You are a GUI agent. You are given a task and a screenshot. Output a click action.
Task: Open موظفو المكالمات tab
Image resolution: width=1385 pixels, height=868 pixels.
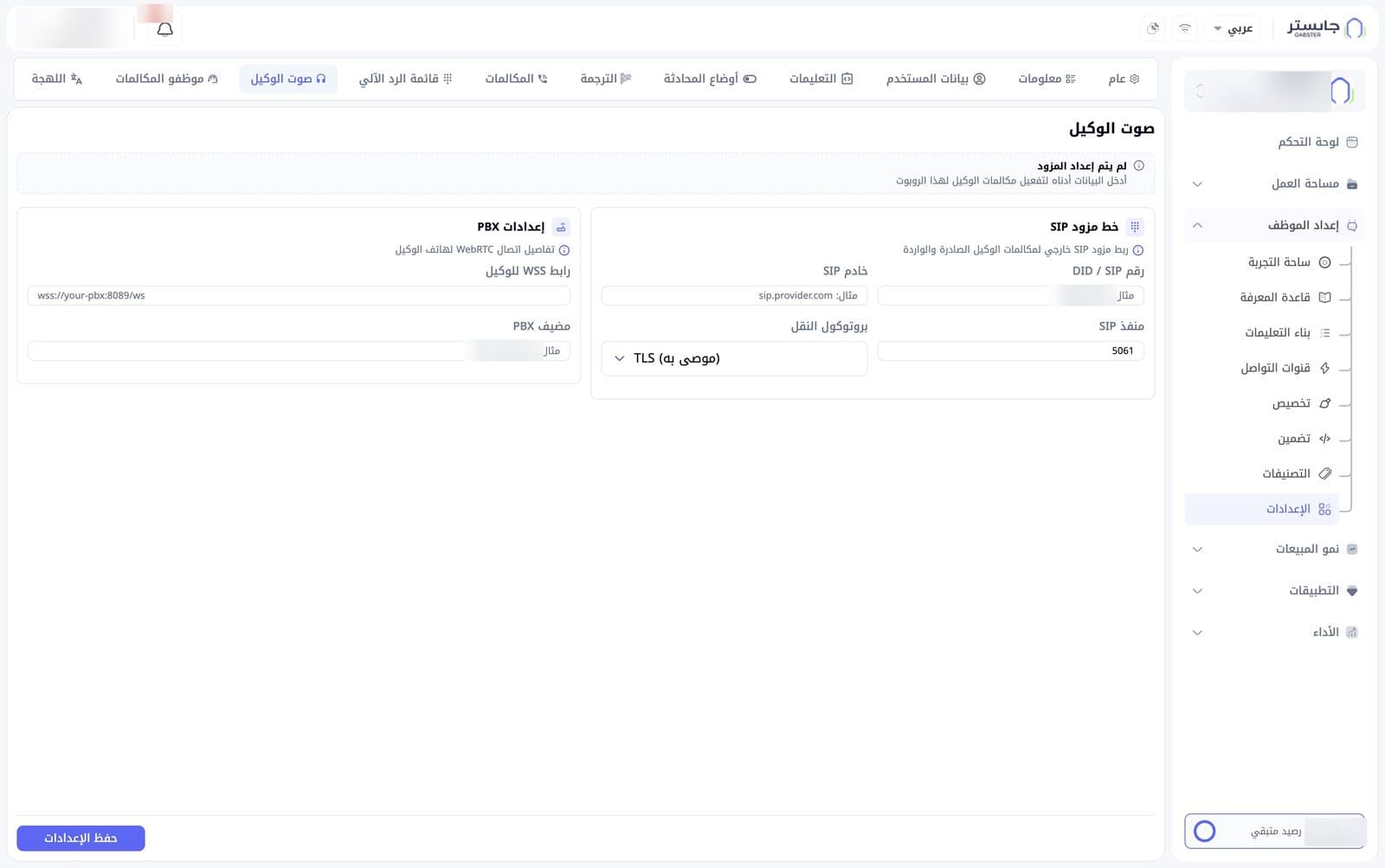167,79
